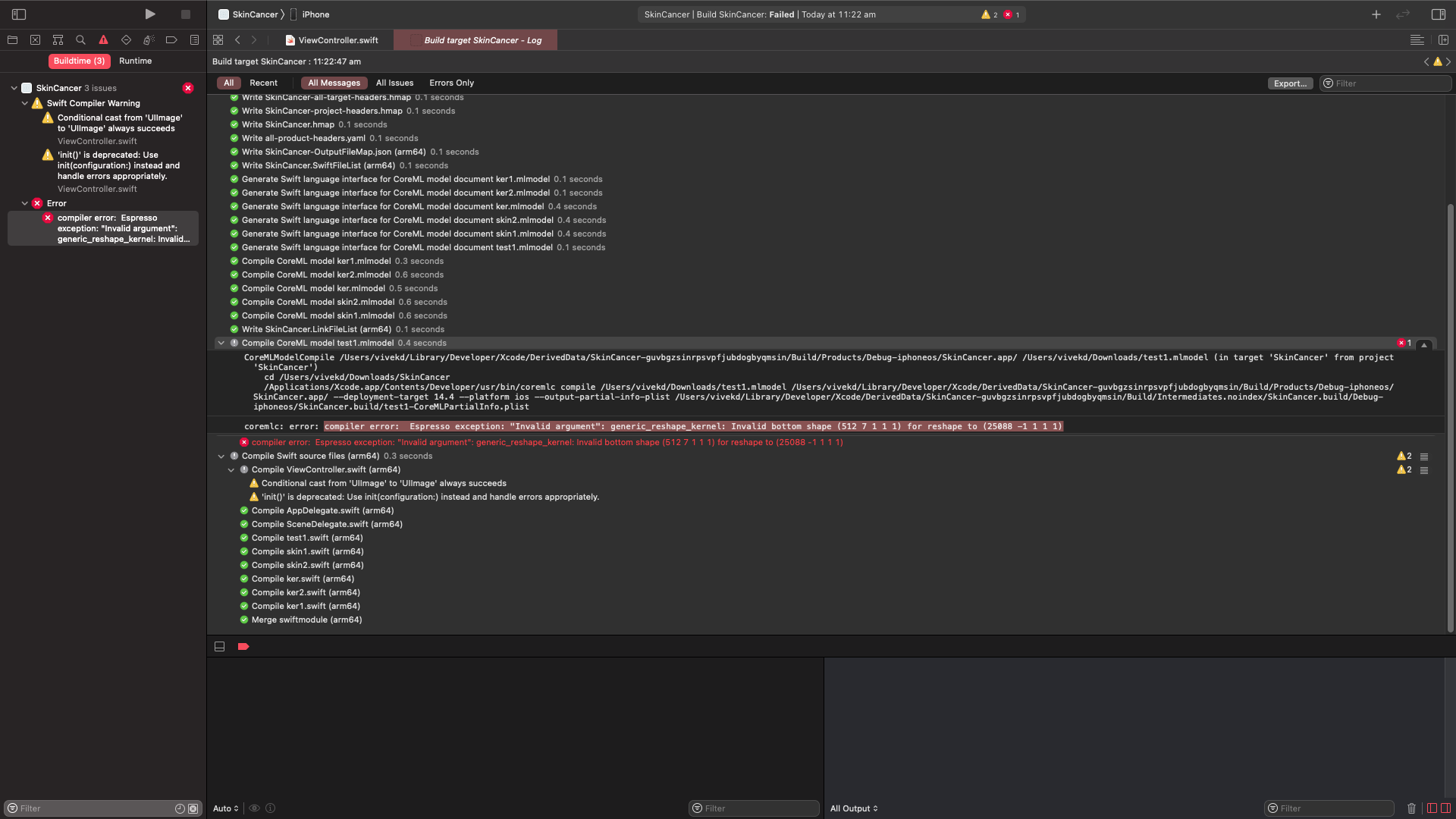Open the library with plus icon

1376,14
